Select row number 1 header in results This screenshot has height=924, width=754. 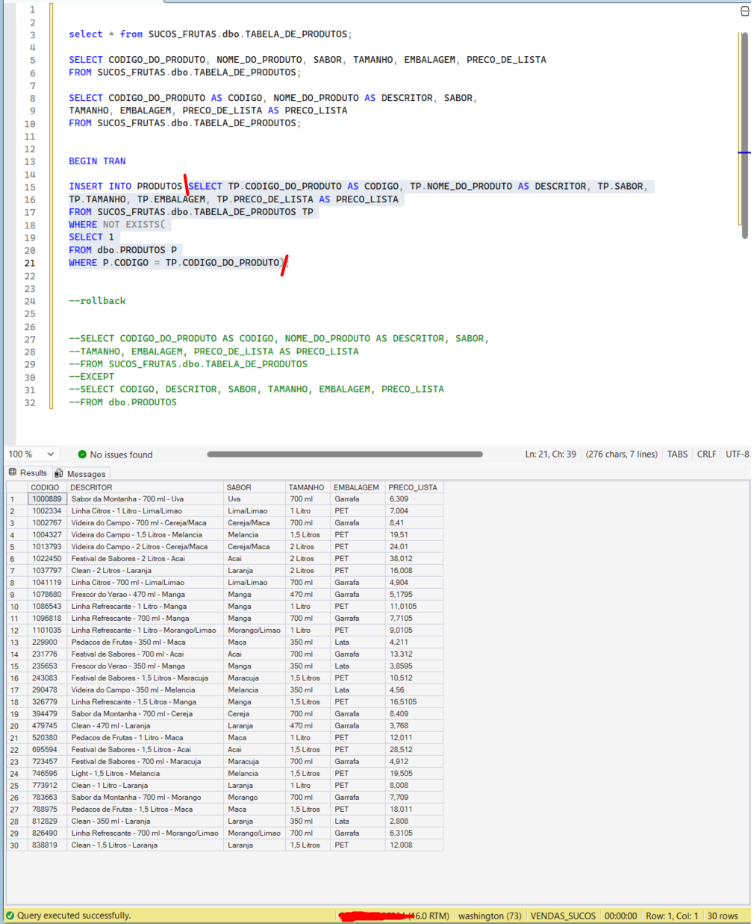pos(16,499)
